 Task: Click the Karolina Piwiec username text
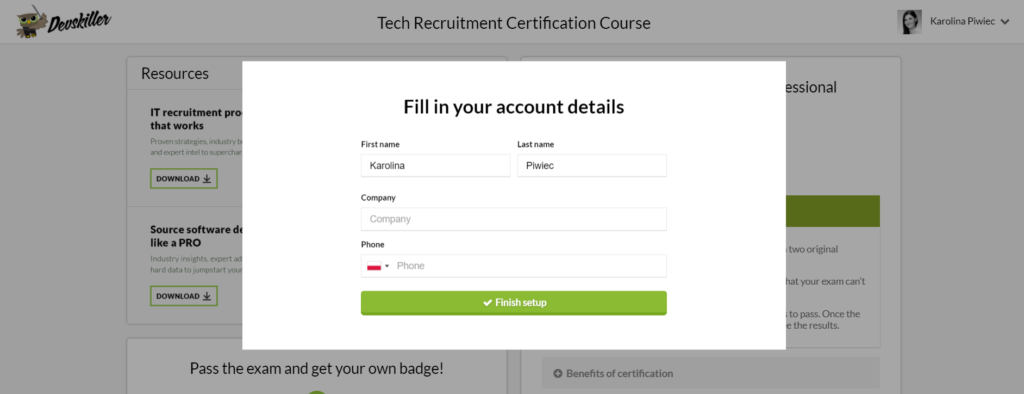point(962,22)
